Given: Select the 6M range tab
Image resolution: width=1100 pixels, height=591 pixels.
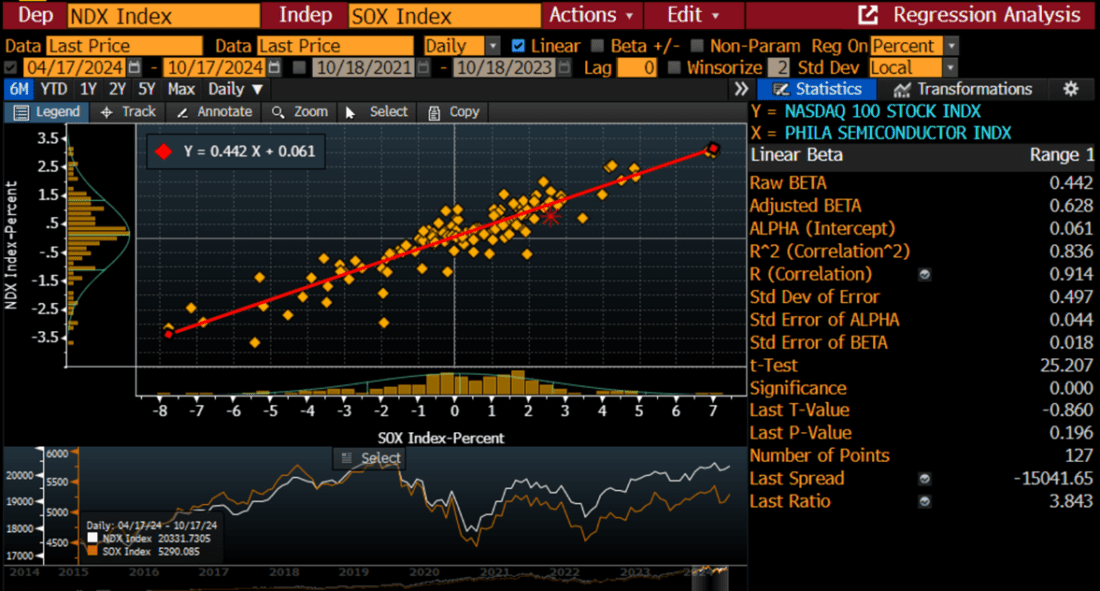Looking at the screenshot, I should [x=19, y=89].
